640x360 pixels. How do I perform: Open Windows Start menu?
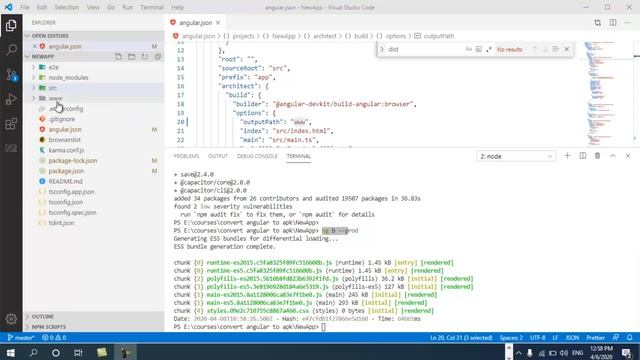pos(11,352)
